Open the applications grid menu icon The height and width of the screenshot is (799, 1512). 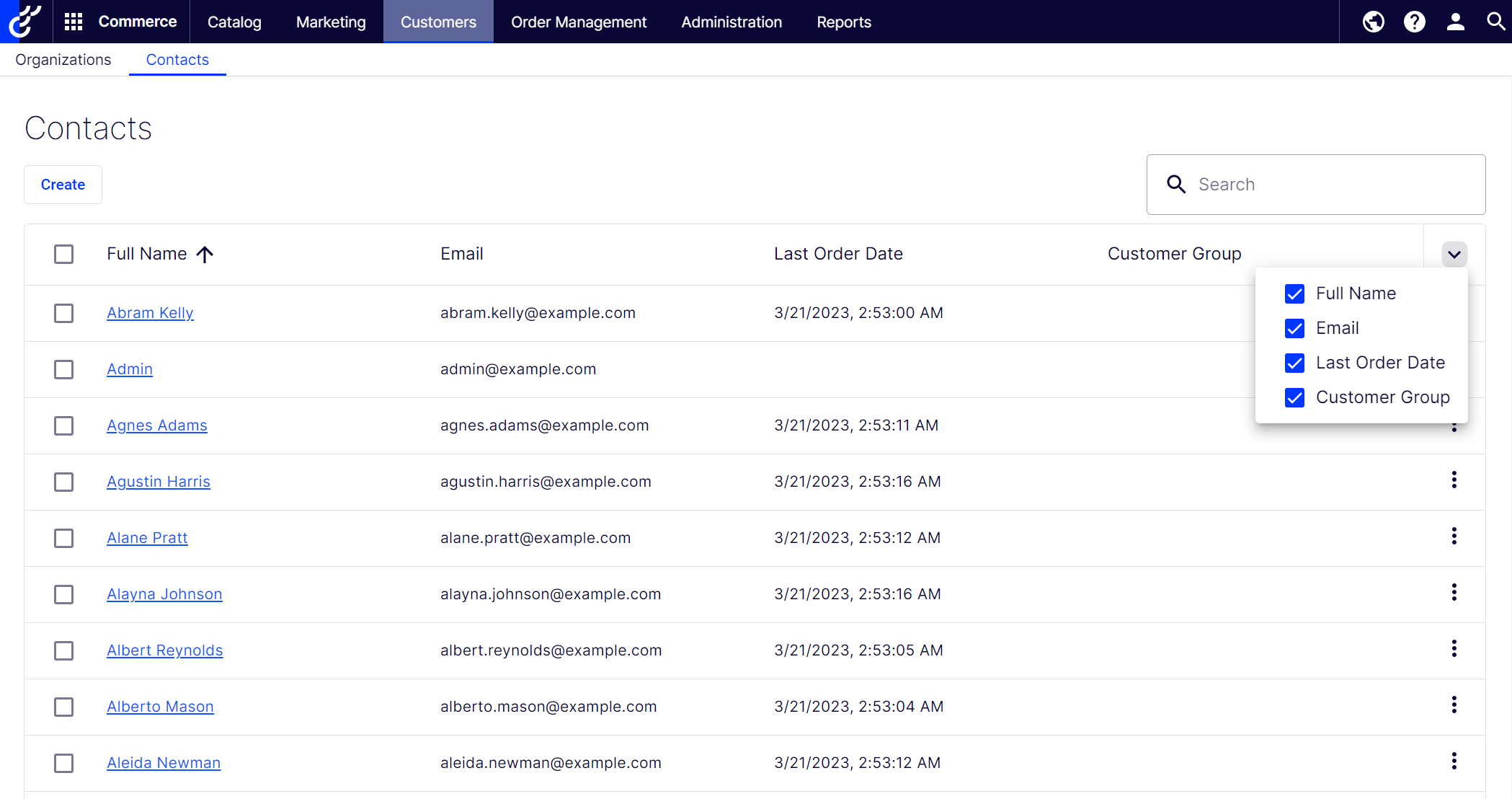[x=74, y=22]
